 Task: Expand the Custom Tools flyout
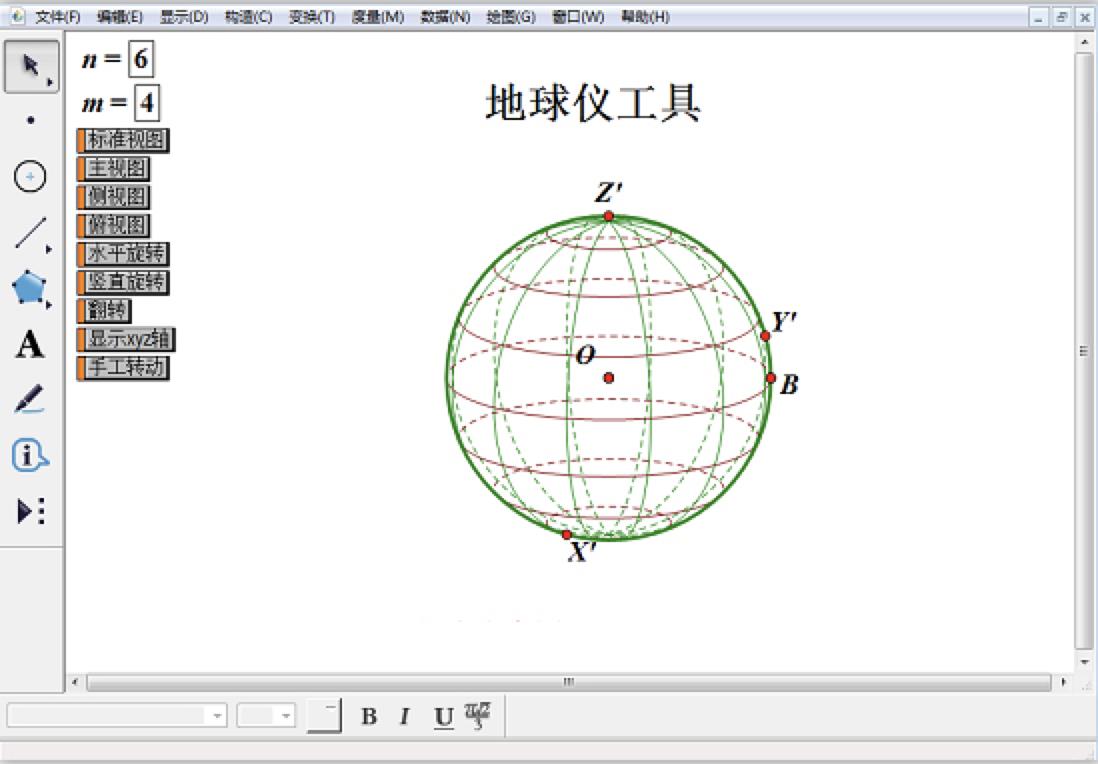click(x=30, y=511)
